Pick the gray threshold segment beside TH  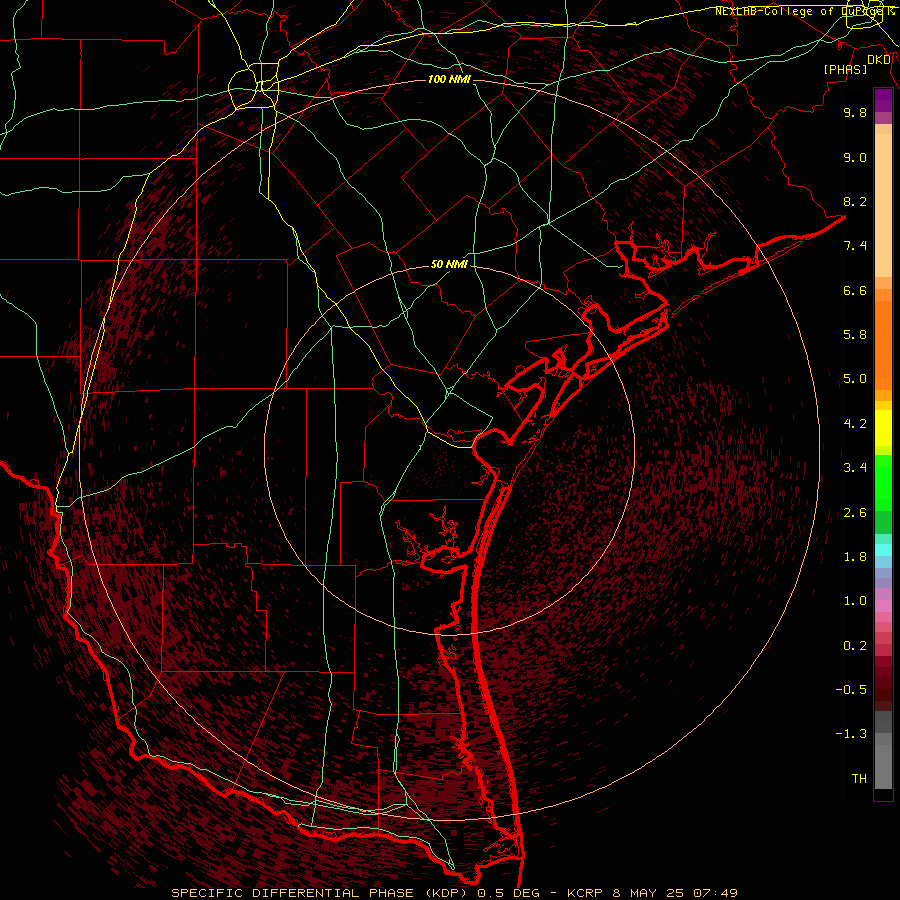tap(883, 766)
